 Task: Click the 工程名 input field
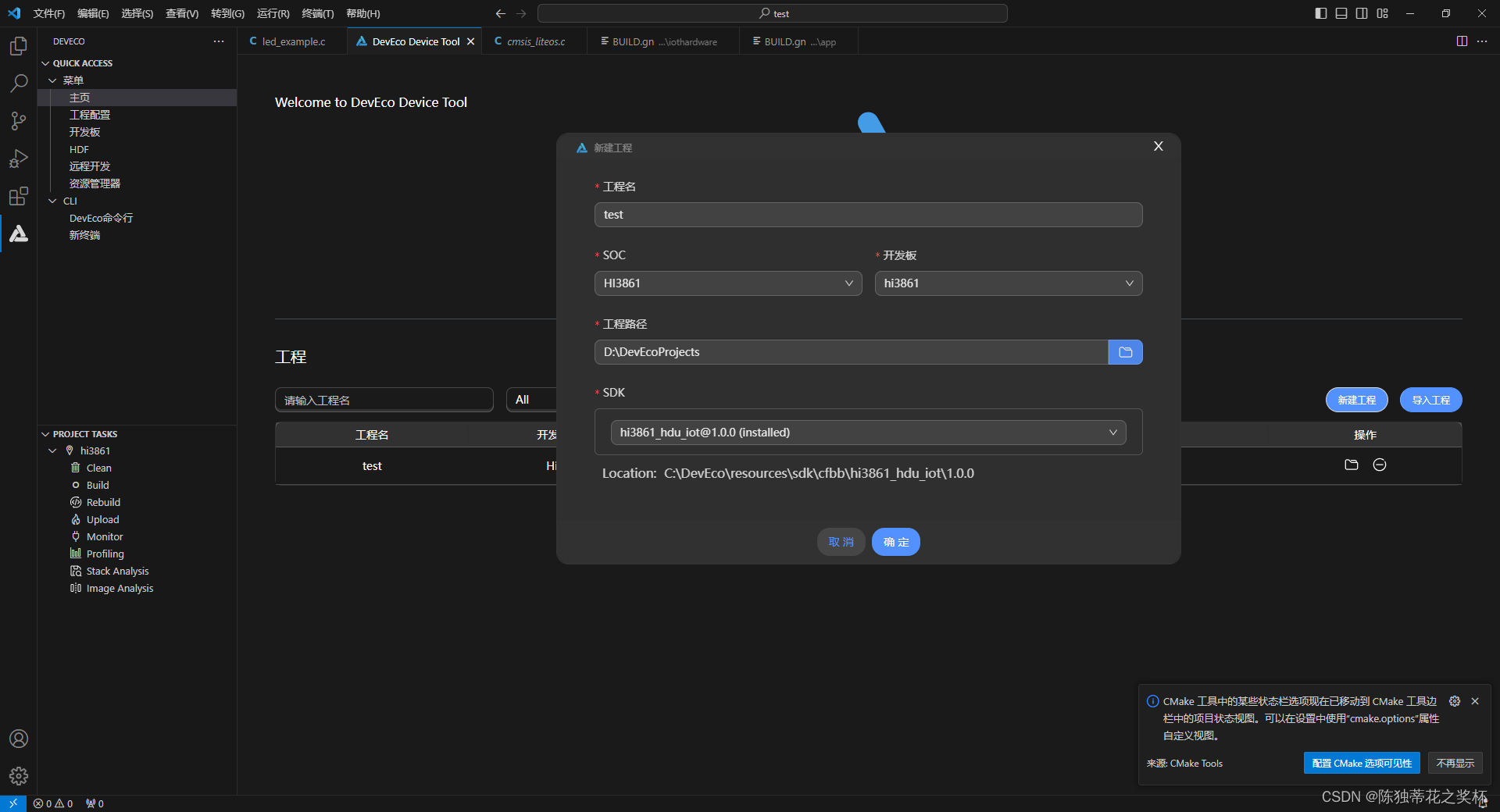coord(868,215)
